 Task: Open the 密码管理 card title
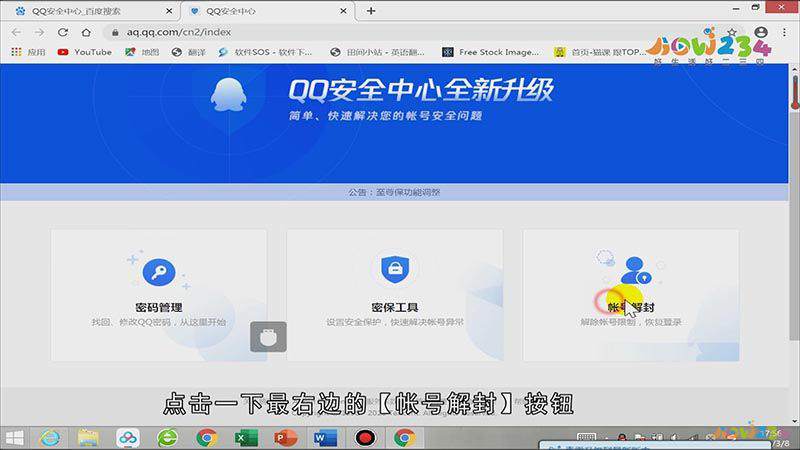point(159,307)
